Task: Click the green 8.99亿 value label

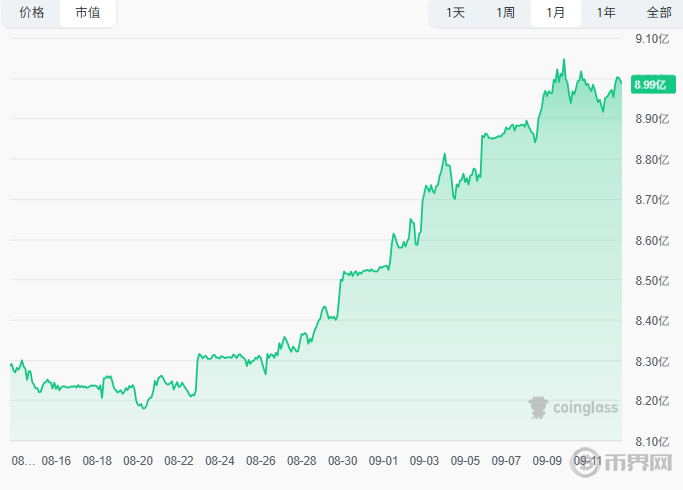Action: click(650, 86)
